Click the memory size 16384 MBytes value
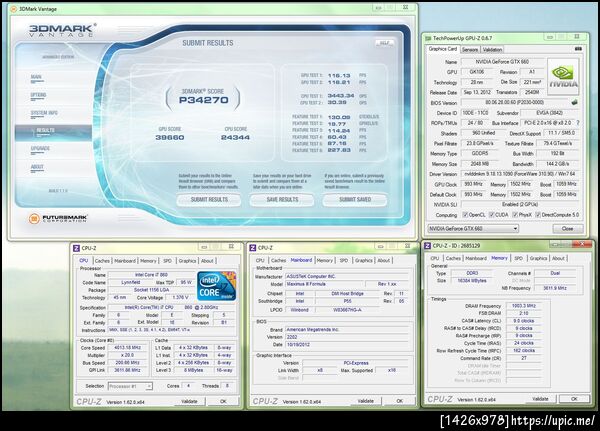600x431 pixels. pyautogui.click(x=472, y=281)
